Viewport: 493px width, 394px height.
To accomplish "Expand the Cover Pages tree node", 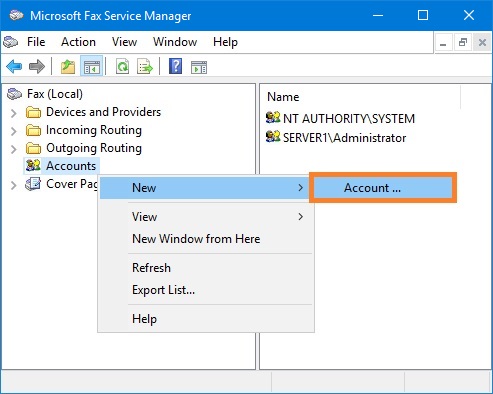I will click(x=14, y=185).
